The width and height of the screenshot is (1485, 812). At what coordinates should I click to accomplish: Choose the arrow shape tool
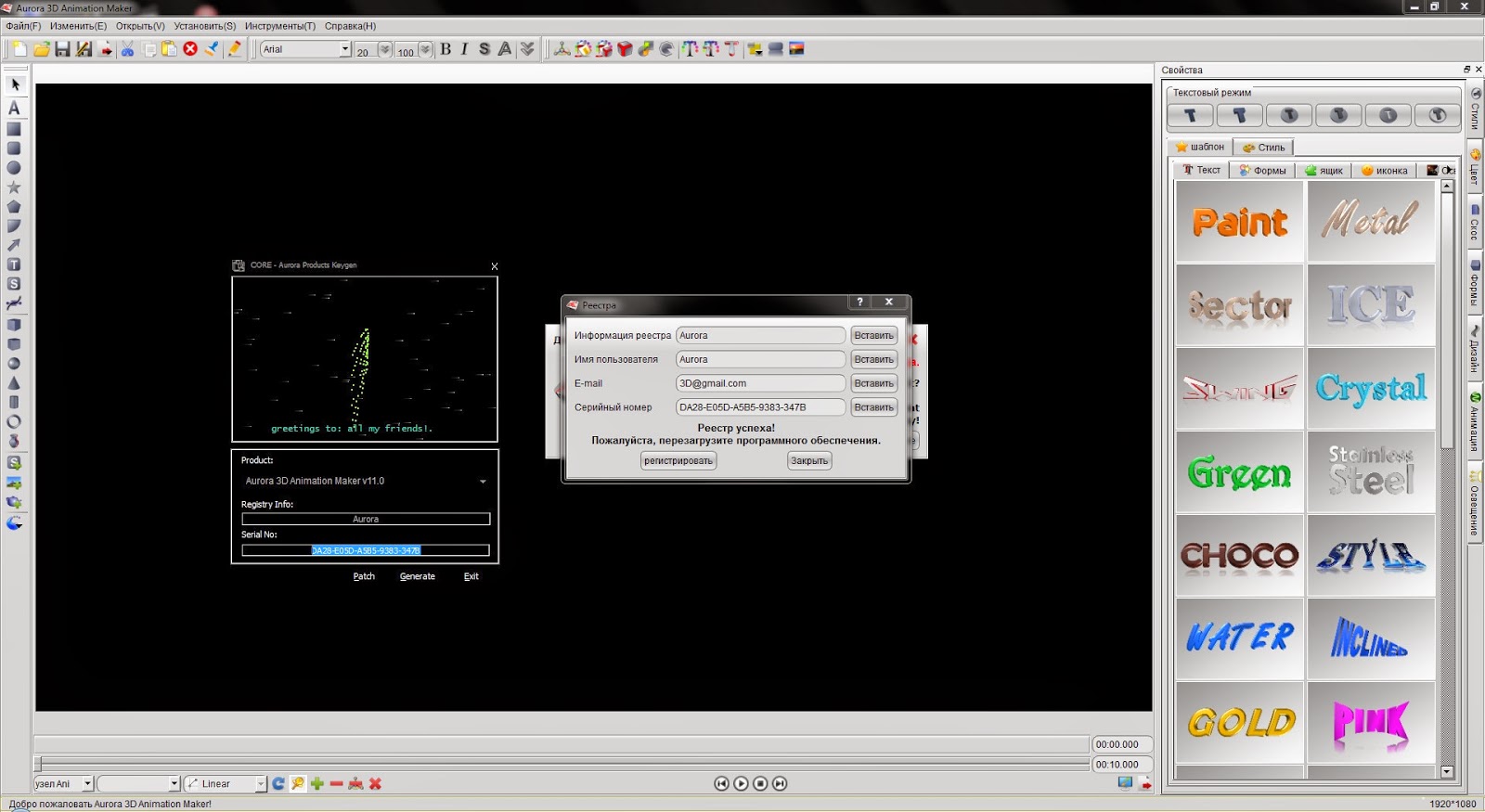point(14,245)
